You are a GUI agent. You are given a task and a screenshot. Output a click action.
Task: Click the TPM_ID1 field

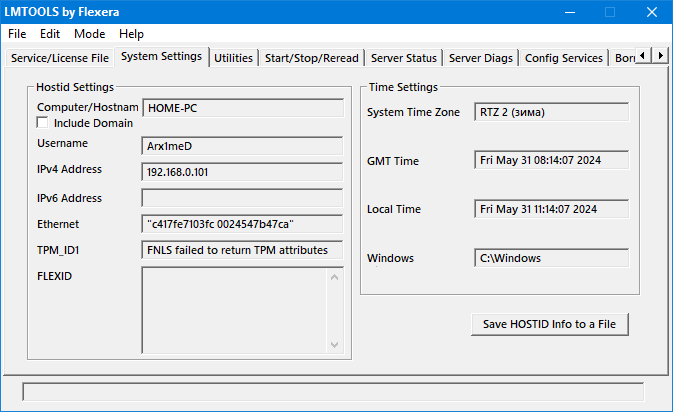pyautogui.click(x=242, y=250)
